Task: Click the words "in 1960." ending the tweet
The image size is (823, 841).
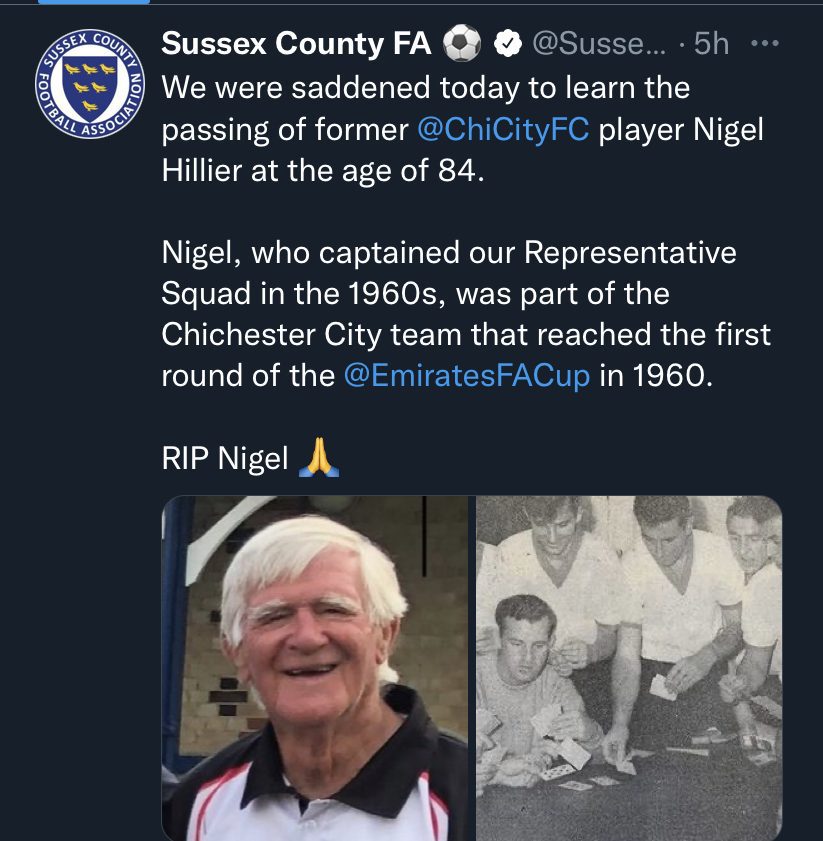Action: click(x=658, y=375)
